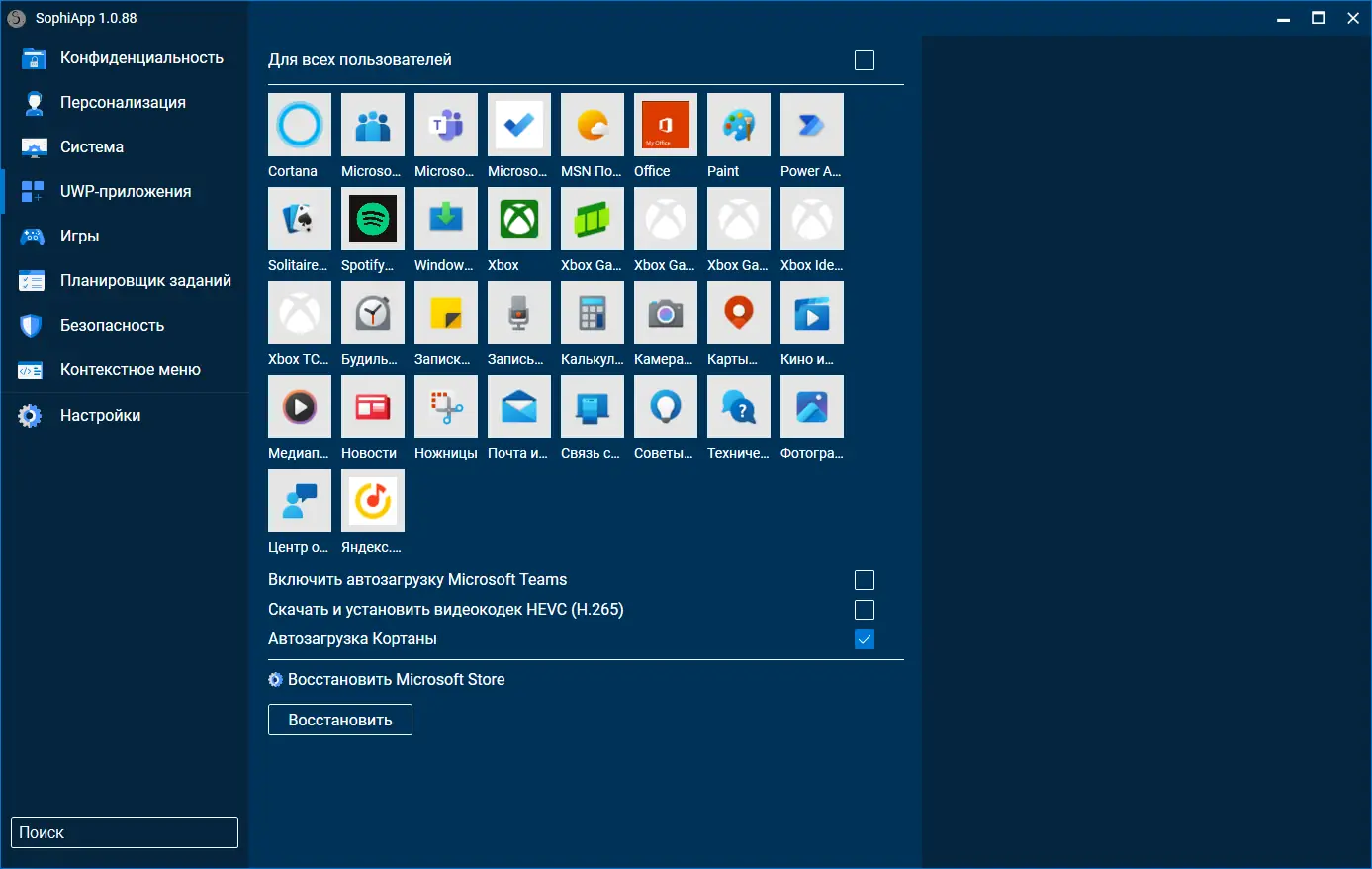Open the Планировщик заданий section
Viewport: 1372px width, 869px height.
pos(125,281)
